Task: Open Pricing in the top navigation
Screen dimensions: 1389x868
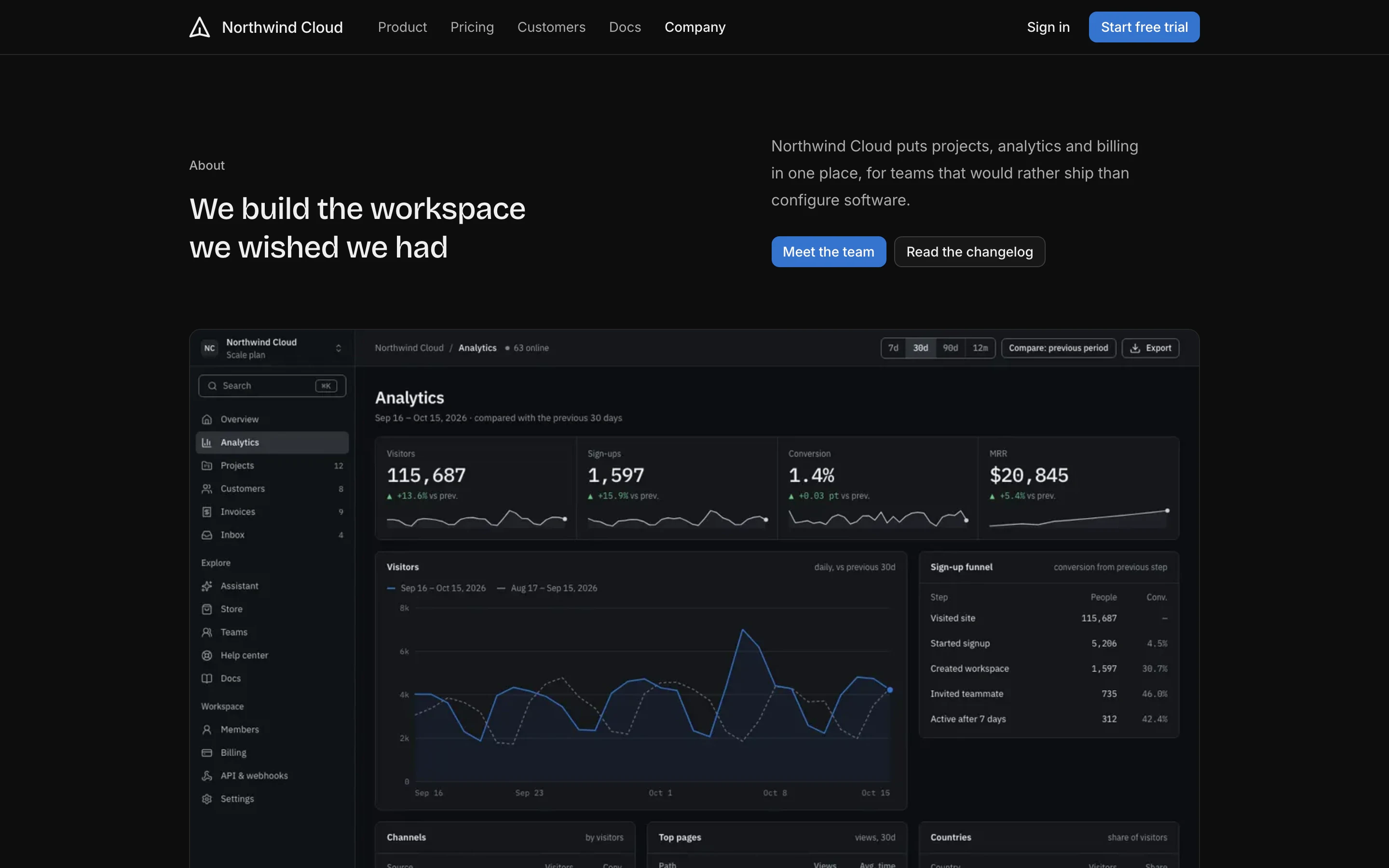Action: tap(472, 27)
